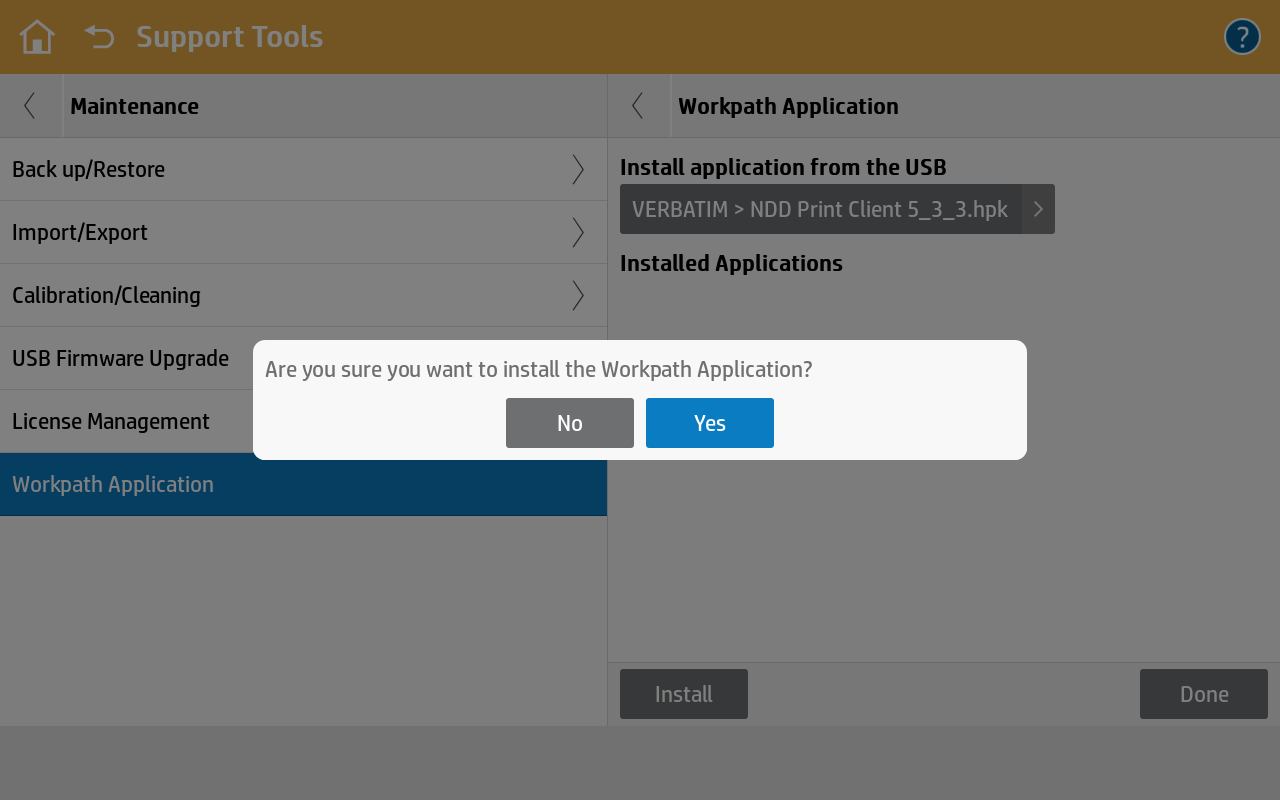1280x800 pixels.
Task: Expand the Back up/Restore chevron arrow
Action: point(578,170)
